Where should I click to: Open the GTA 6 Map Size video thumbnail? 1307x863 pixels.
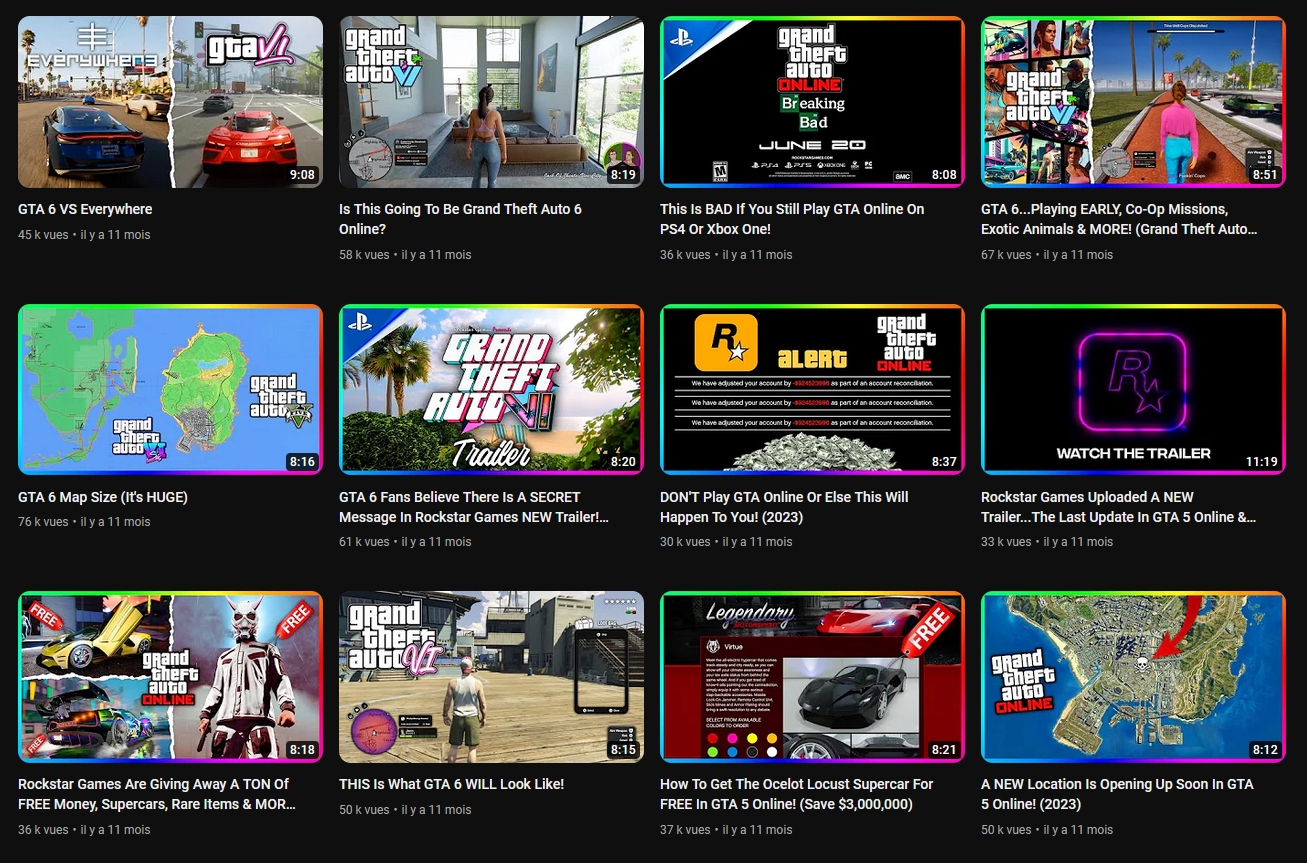tap(170, 389)
